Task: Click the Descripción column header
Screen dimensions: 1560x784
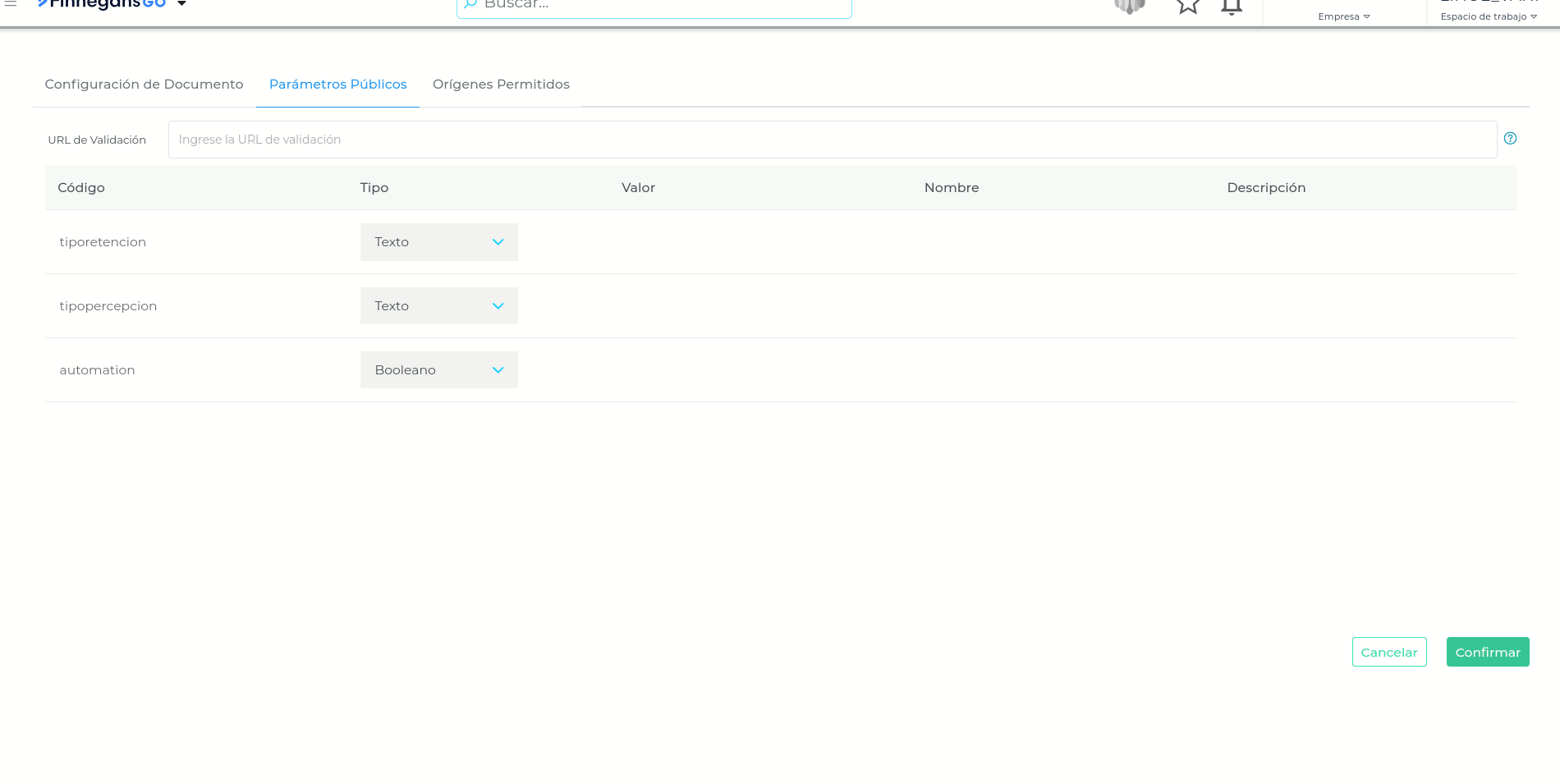Action: tap(1266, 188)
